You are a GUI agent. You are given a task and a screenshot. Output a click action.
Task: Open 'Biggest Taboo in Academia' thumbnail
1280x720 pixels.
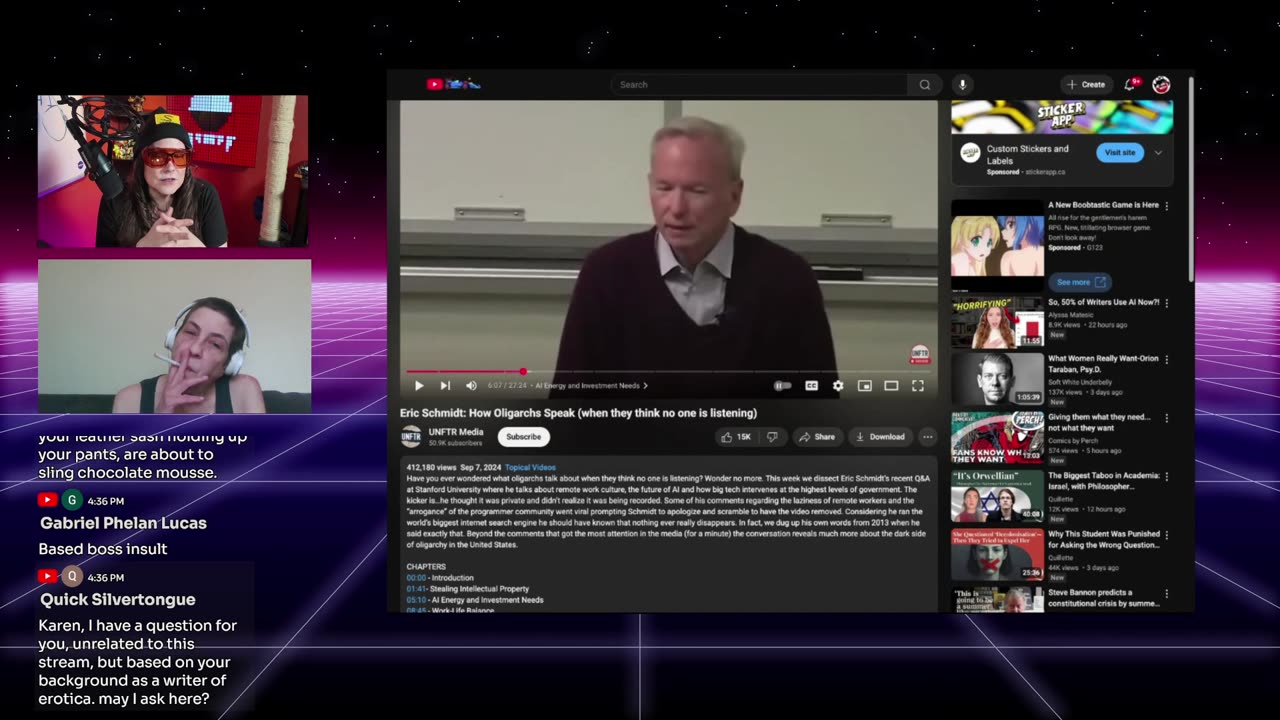997,496
